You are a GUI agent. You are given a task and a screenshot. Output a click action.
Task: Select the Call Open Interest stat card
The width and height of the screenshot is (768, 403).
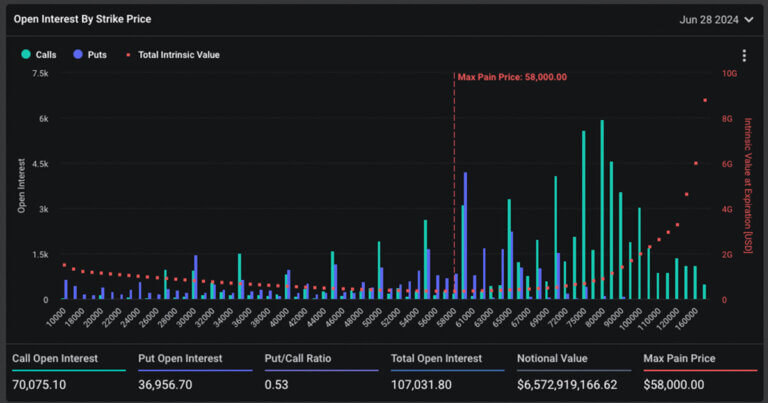click(68, 370)
